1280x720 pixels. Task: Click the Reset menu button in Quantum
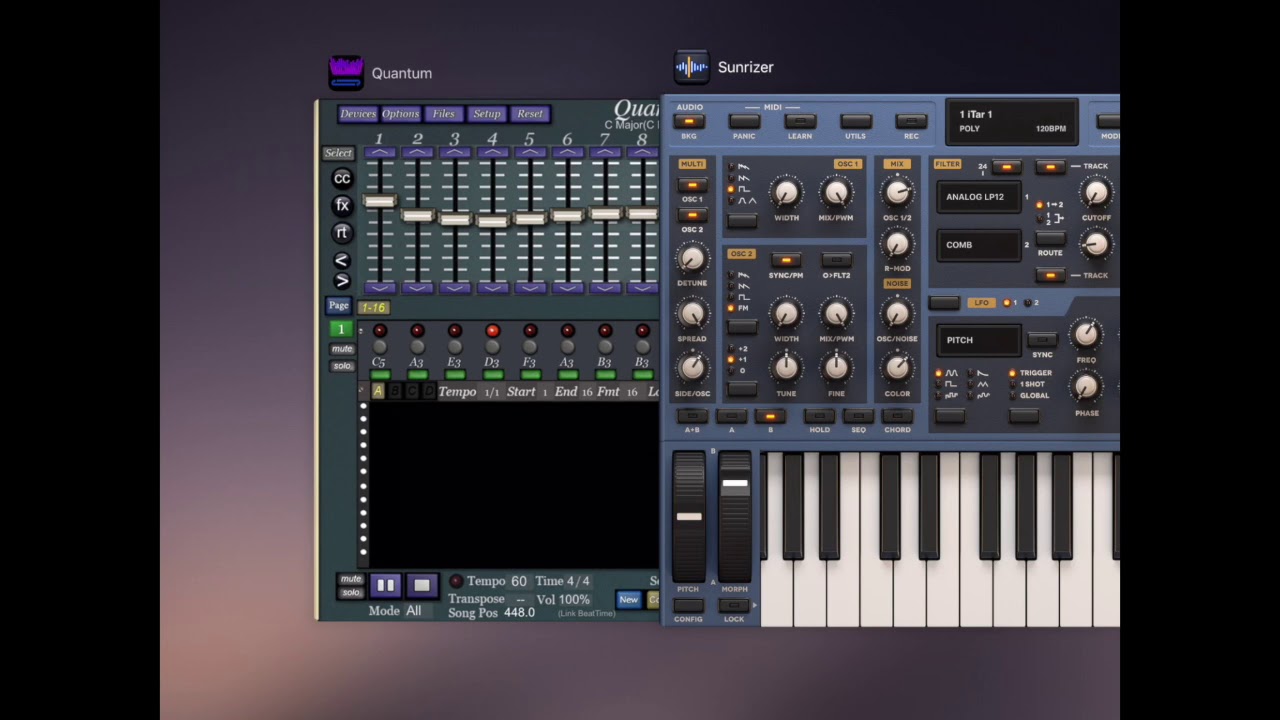pyautogui.click(x=530, y=114)
